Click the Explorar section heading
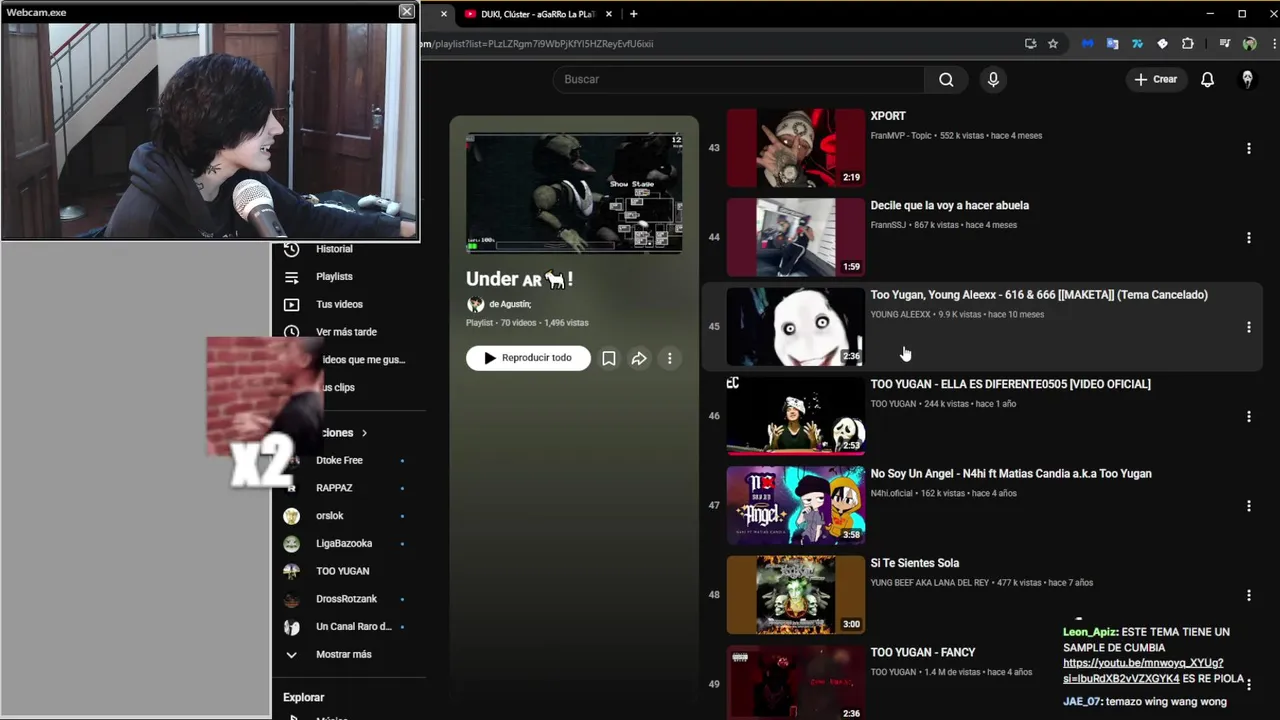The image size is (1280, 720). click(303, 698)
